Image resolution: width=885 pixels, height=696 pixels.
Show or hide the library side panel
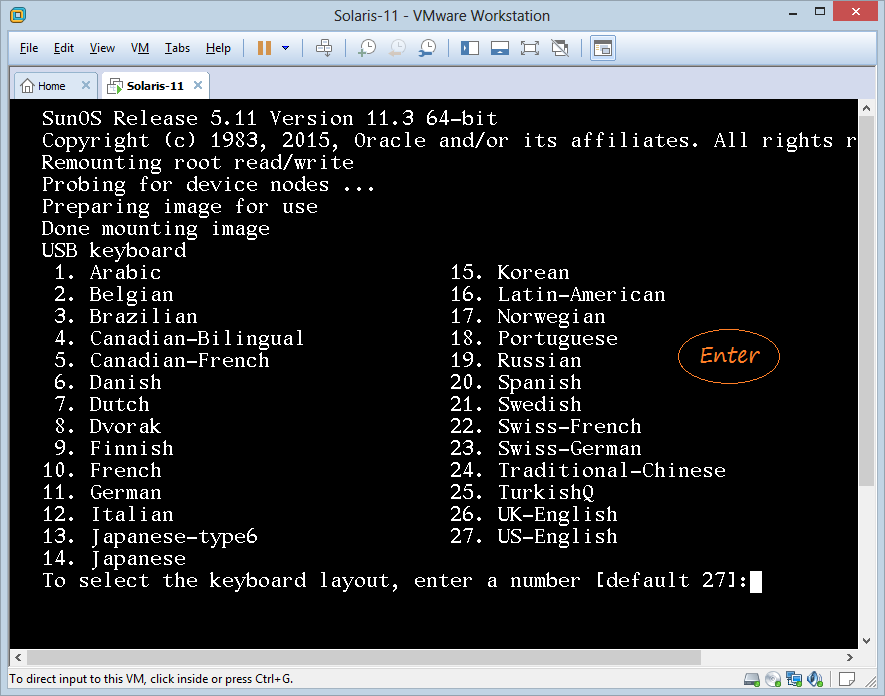(x=470, y=48)
